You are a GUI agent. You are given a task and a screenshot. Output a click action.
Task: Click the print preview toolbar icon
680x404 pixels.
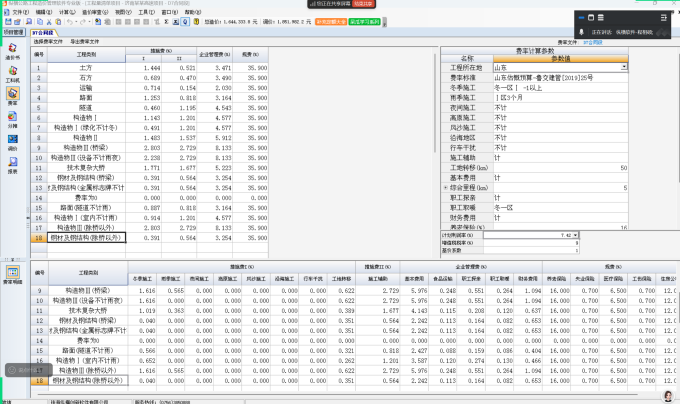[x=29, y=22]
